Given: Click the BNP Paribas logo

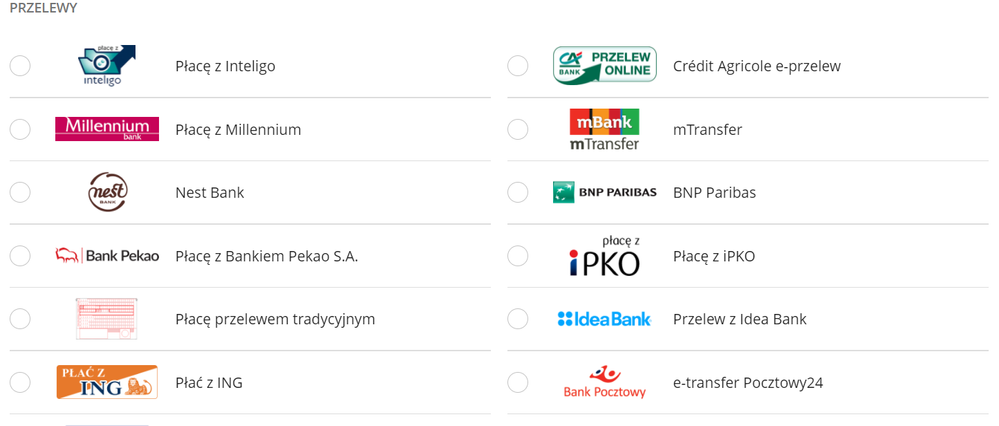Looking at the screenshot, I should click(605, 192).
